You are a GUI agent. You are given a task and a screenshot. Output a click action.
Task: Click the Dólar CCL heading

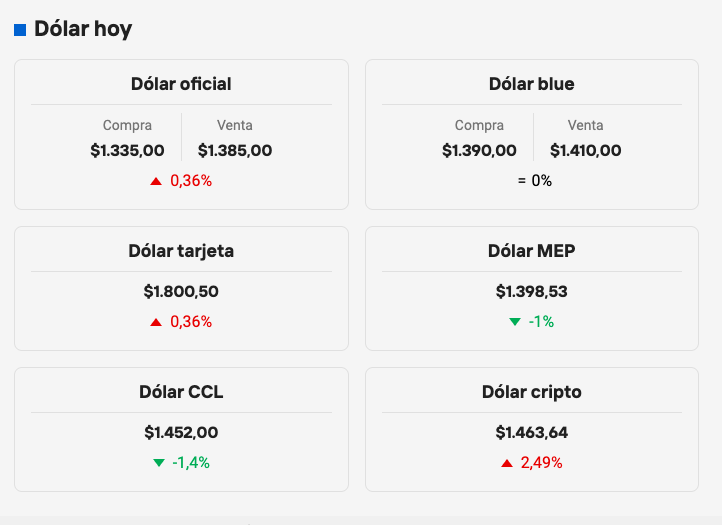click(181, 392)
